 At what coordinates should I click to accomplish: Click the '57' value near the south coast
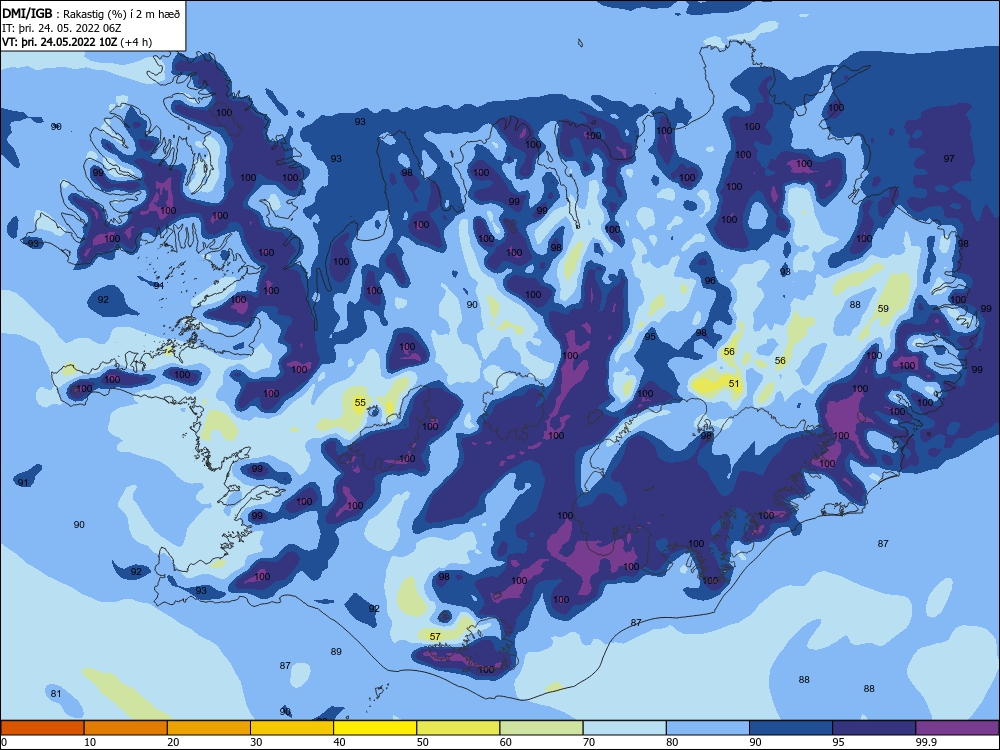[435, 636]
